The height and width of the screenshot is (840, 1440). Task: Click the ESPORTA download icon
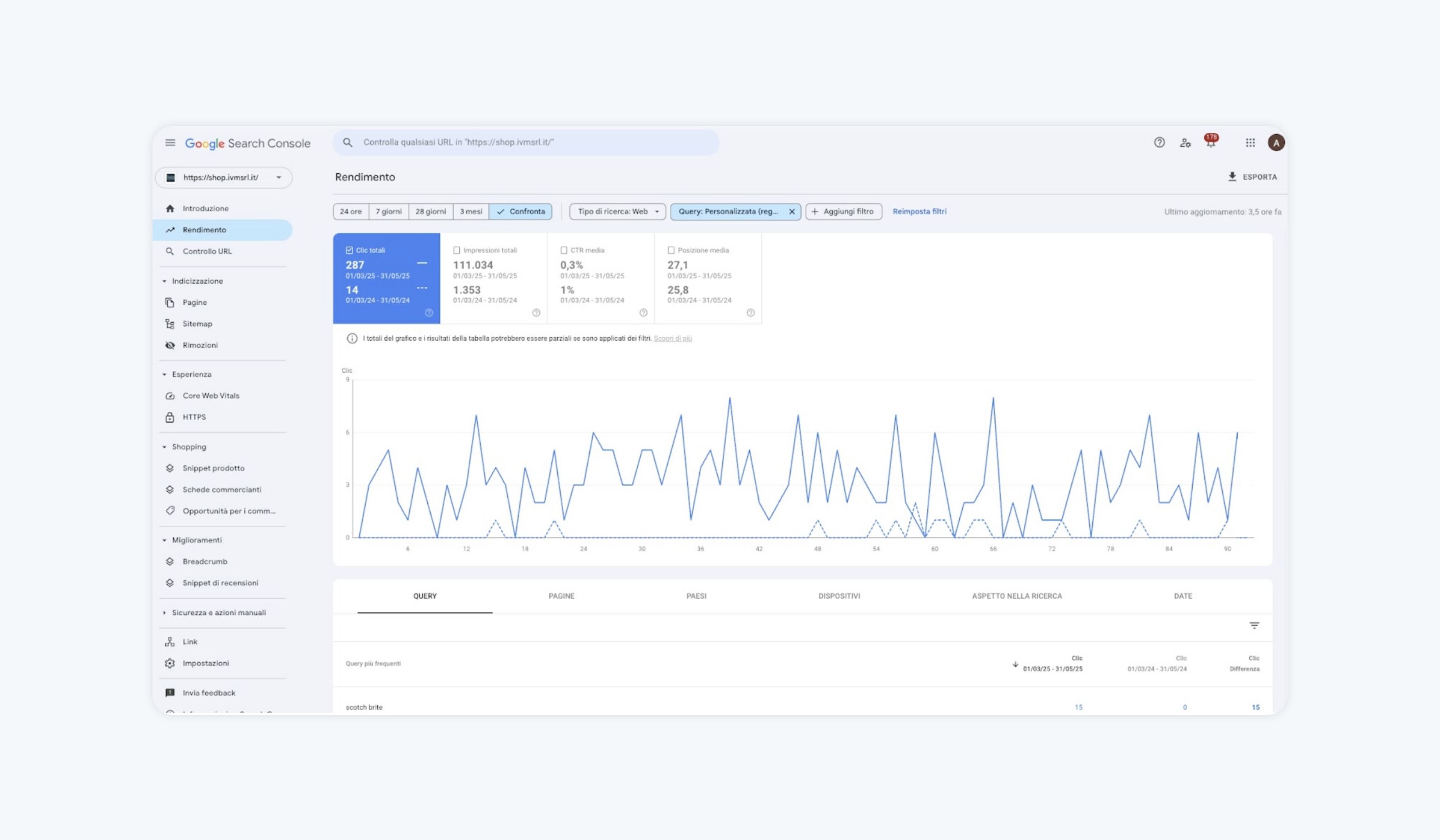tap(1232, 176)
